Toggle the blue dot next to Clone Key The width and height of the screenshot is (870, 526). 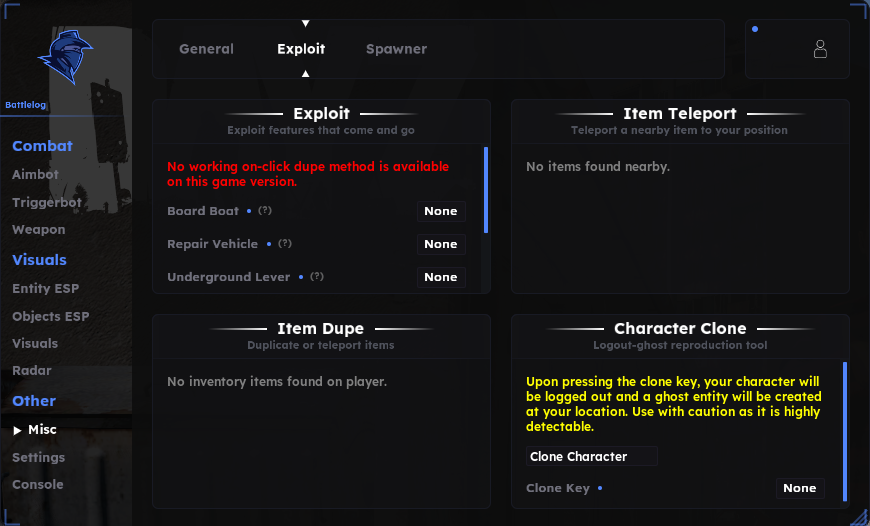click(600, 488)
